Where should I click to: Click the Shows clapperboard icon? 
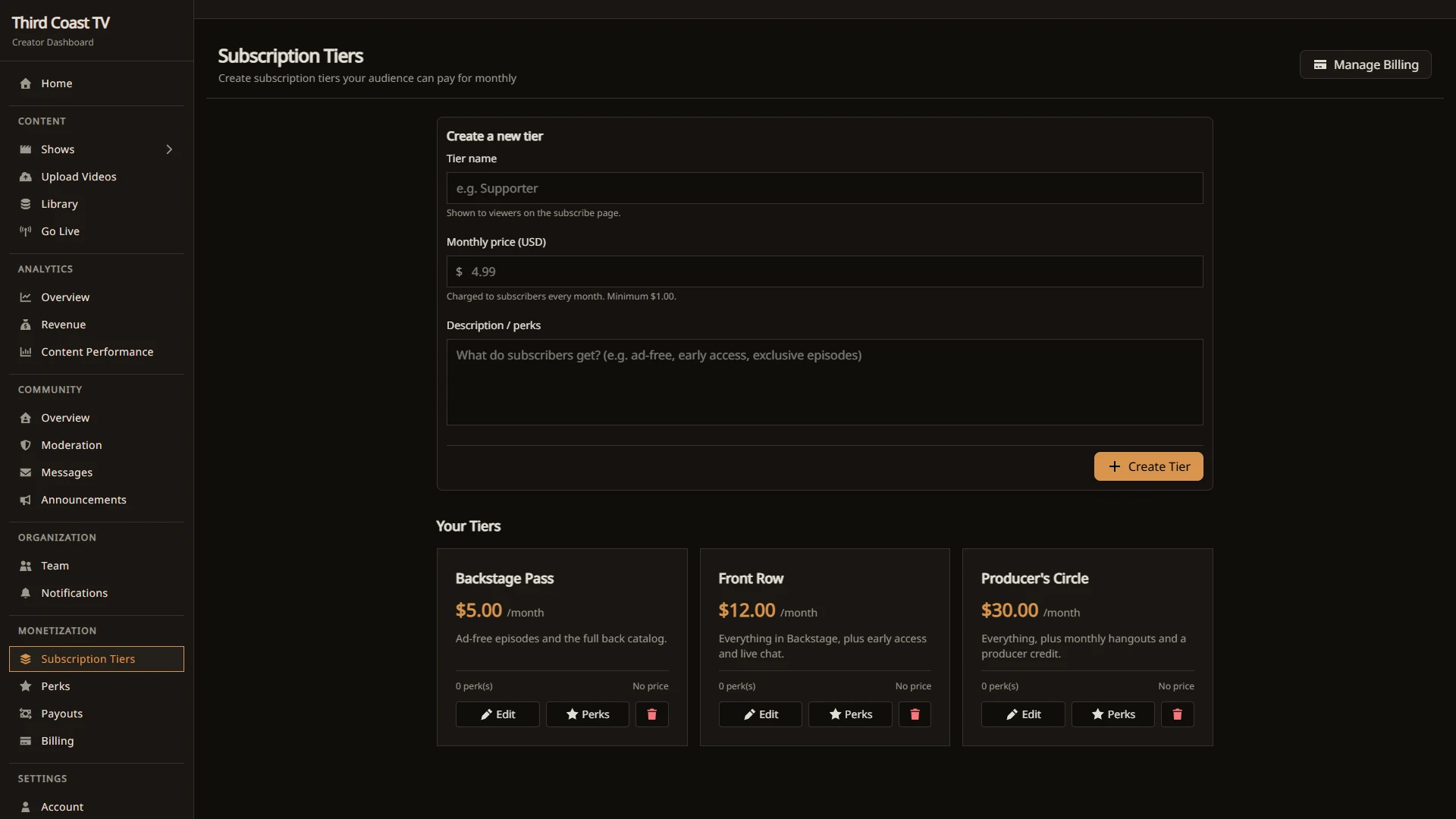tap(26, 149)
